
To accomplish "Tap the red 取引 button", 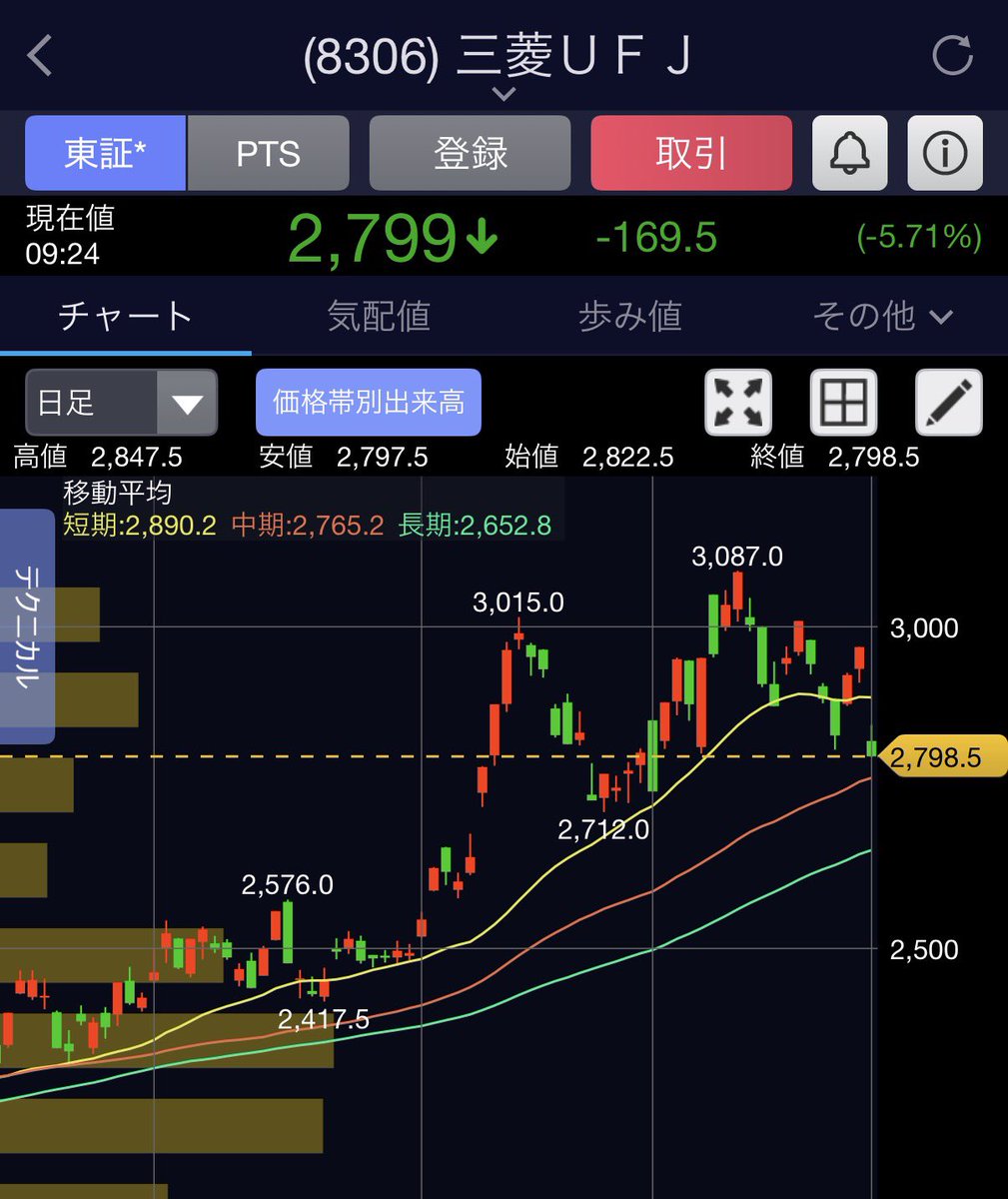I will [x=691, y=153].
